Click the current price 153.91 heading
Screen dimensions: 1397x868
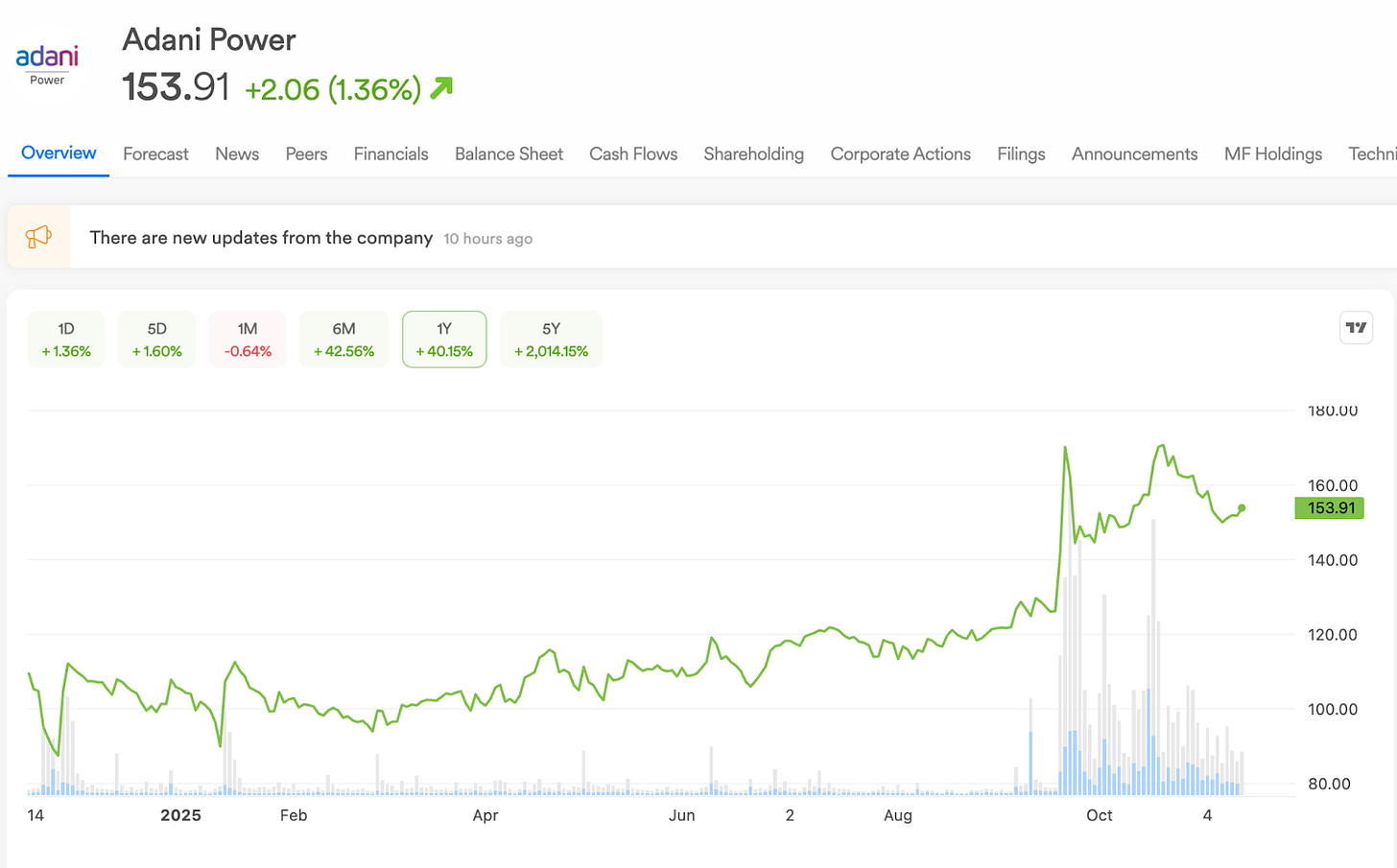[176, 87]
